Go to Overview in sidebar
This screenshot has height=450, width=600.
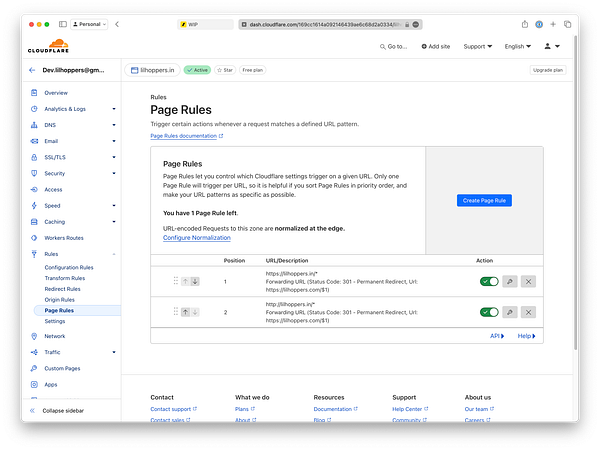pos(55,92)
